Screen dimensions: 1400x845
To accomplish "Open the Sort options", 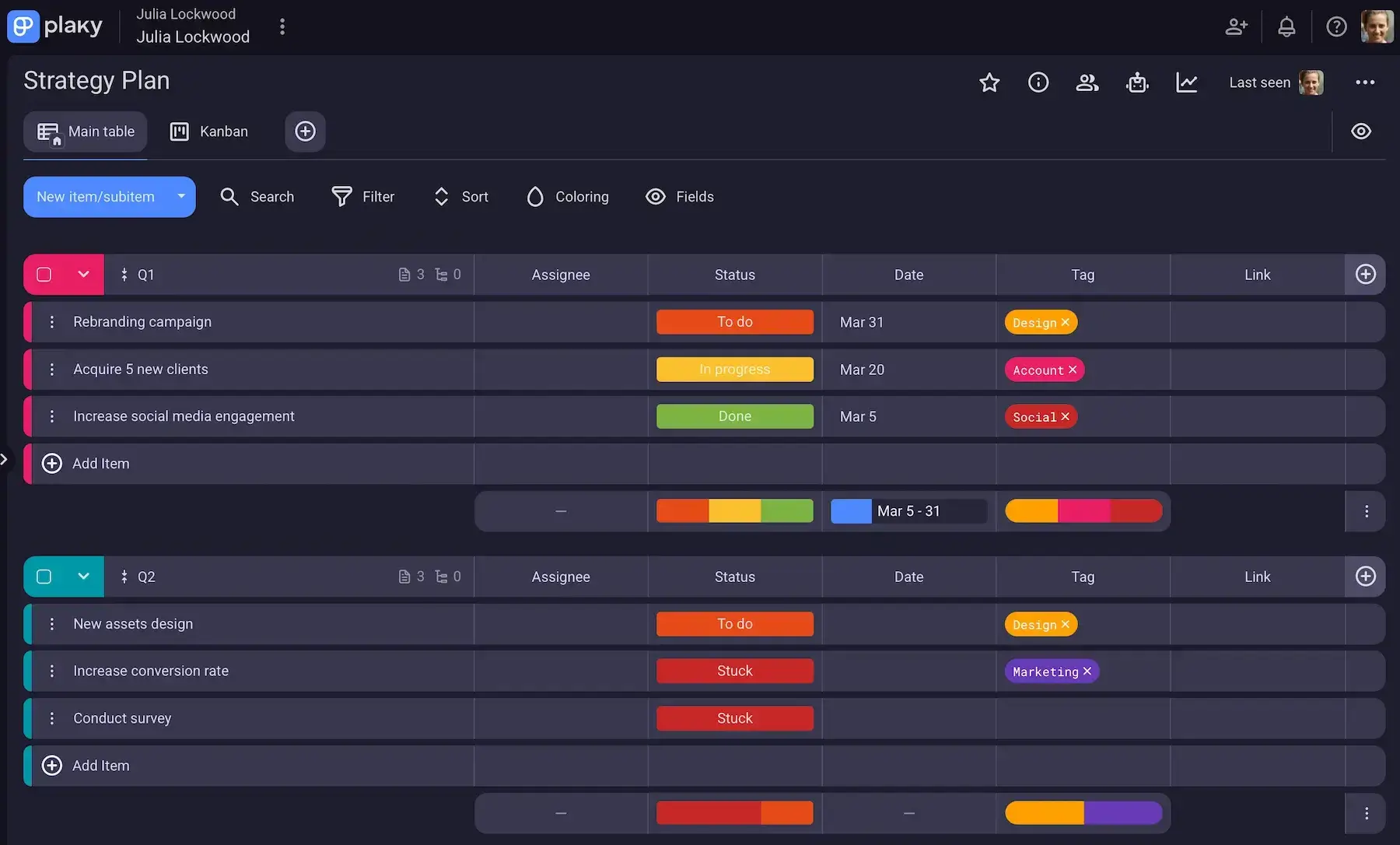I will (460, 196).
